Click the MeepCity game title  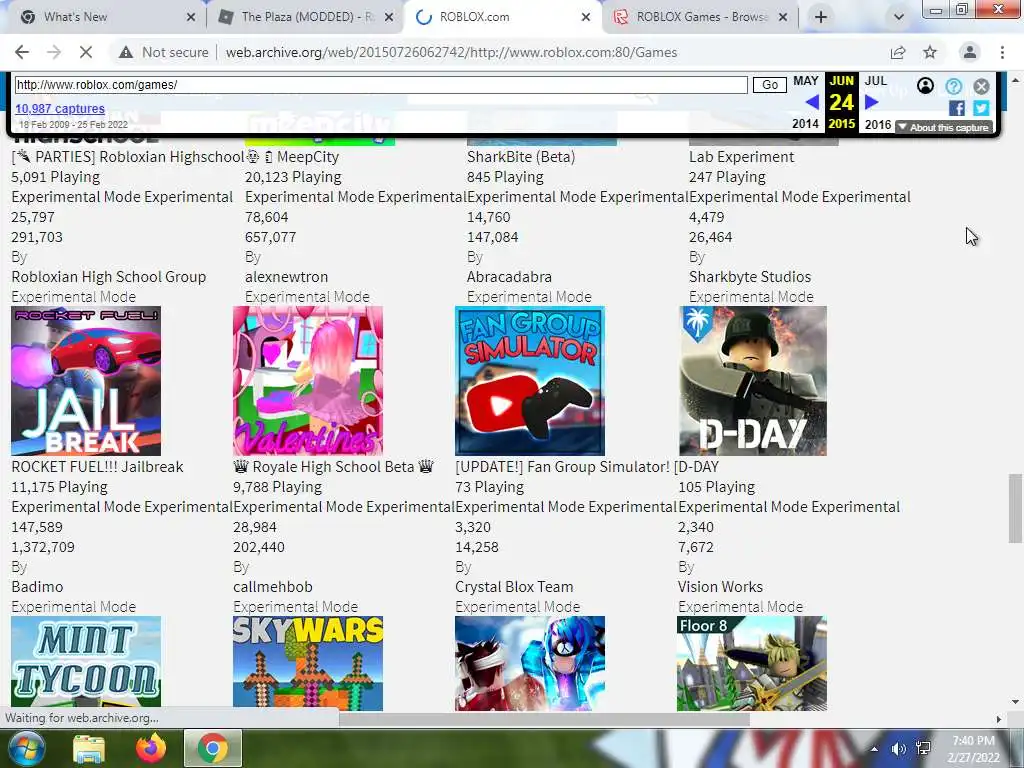point(292,157)
